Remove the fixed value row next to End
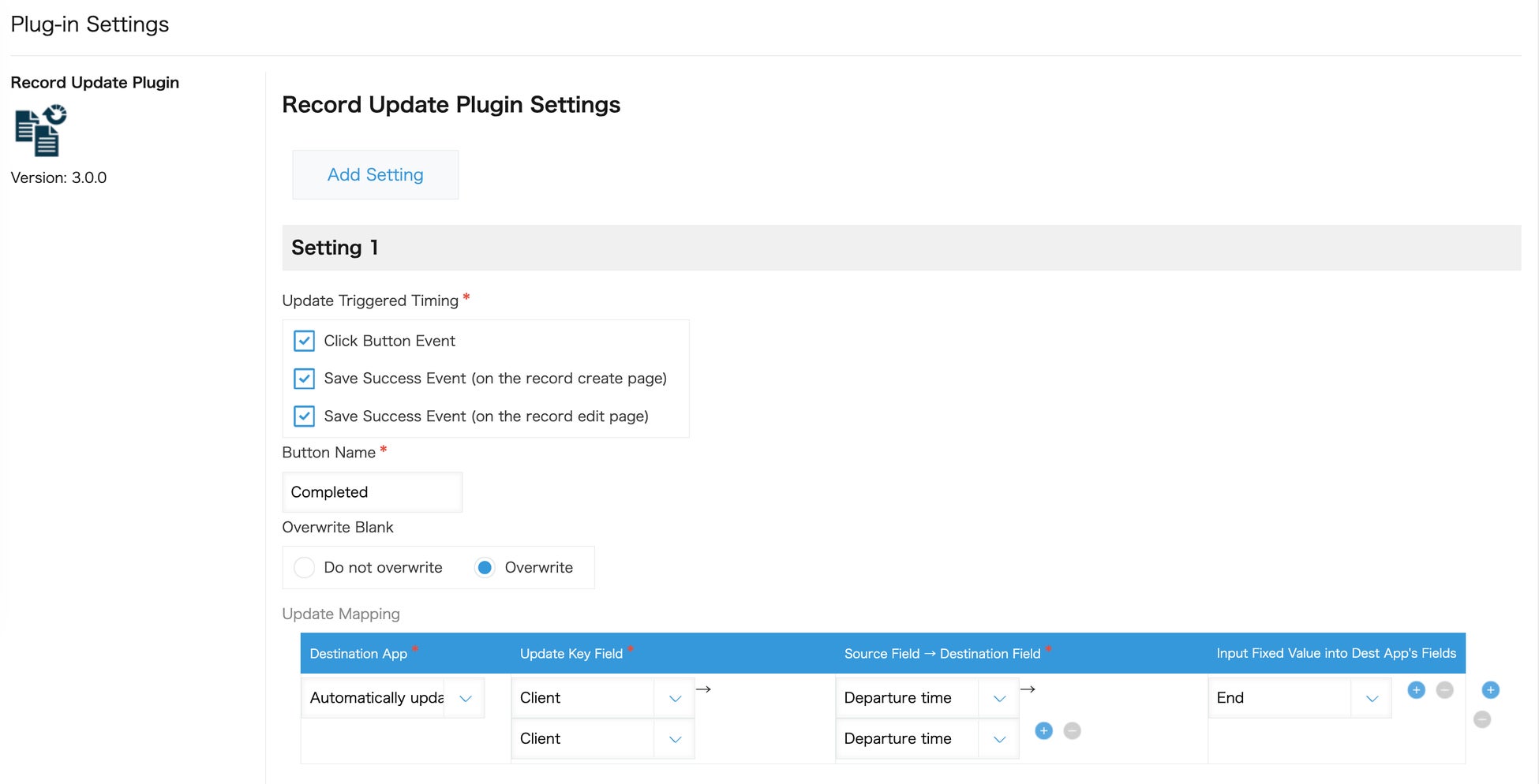This screenshot has width=1539, height=784. coord(1444,690)
